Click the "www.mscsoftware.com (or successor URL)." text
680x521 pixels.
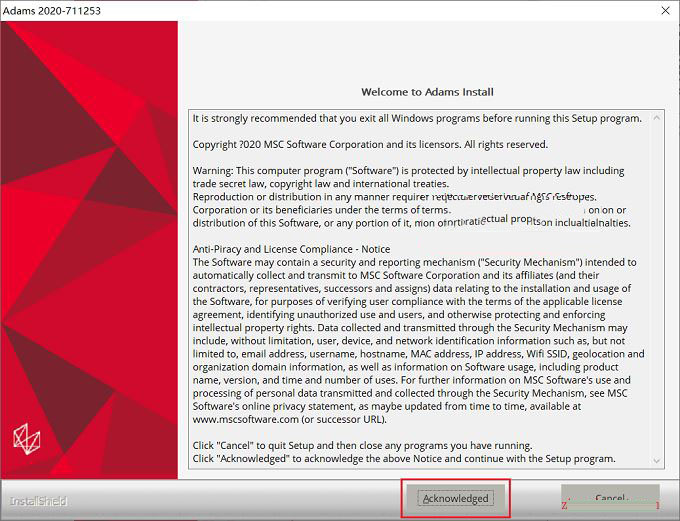pos(289,419)
